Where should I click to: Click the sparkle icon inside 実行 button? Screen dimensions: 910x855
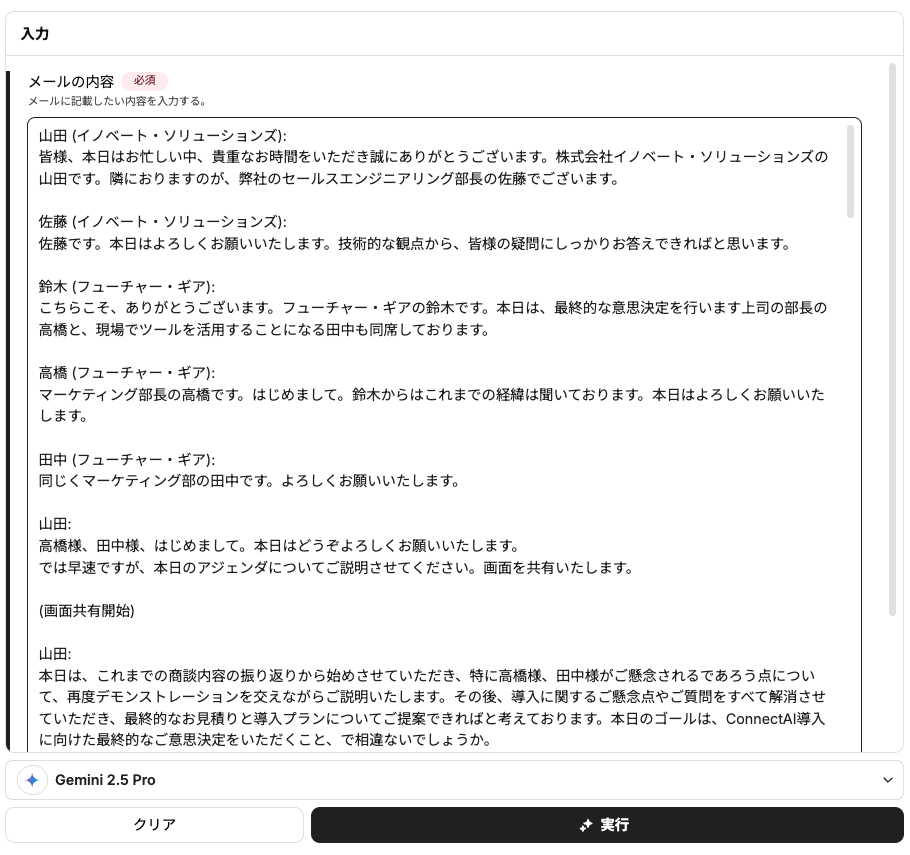click(x=586, y=825)
